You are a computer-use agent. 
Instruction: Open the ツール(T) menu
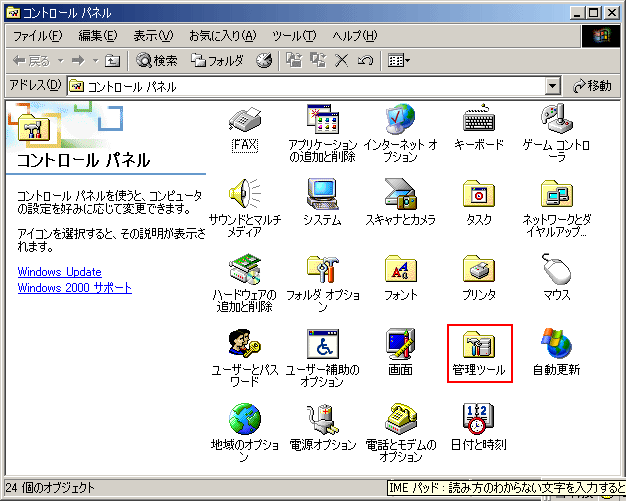(x=294, y=36)
